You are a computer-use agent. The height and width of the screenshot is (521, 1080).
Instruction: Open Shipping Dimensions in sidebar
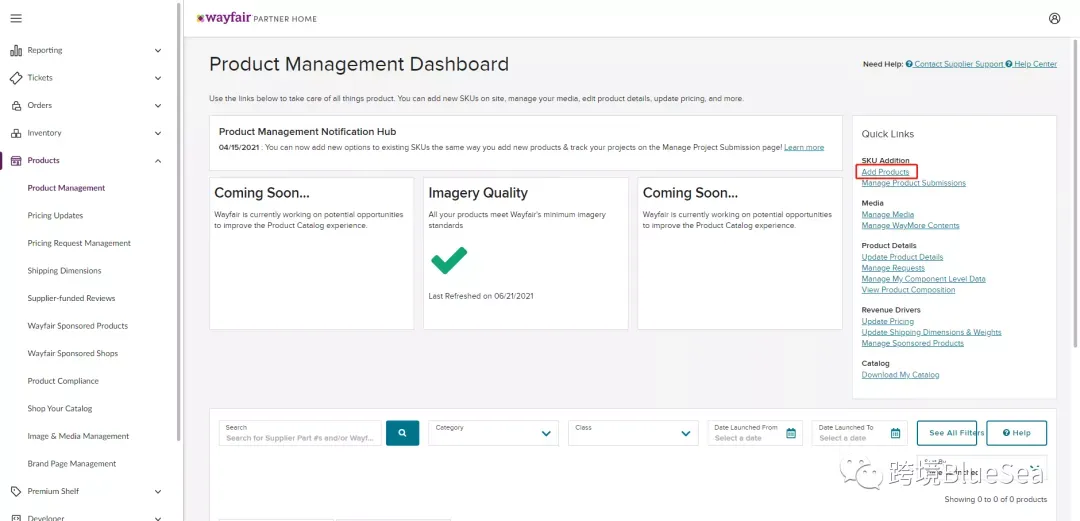[x=64, y=271]
